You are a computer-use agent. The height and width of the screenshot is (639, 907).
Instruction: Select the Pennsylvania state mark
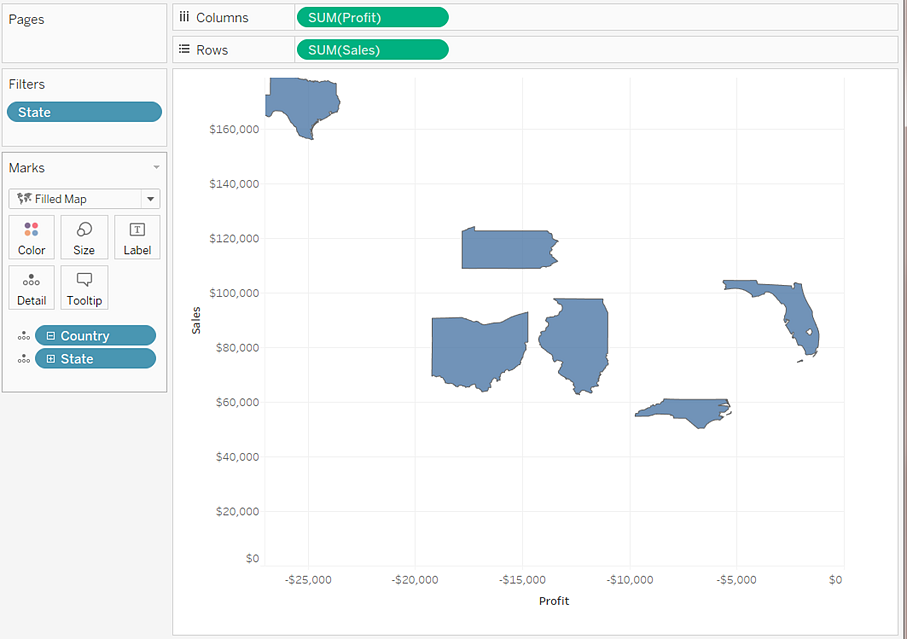click(507, 249)
